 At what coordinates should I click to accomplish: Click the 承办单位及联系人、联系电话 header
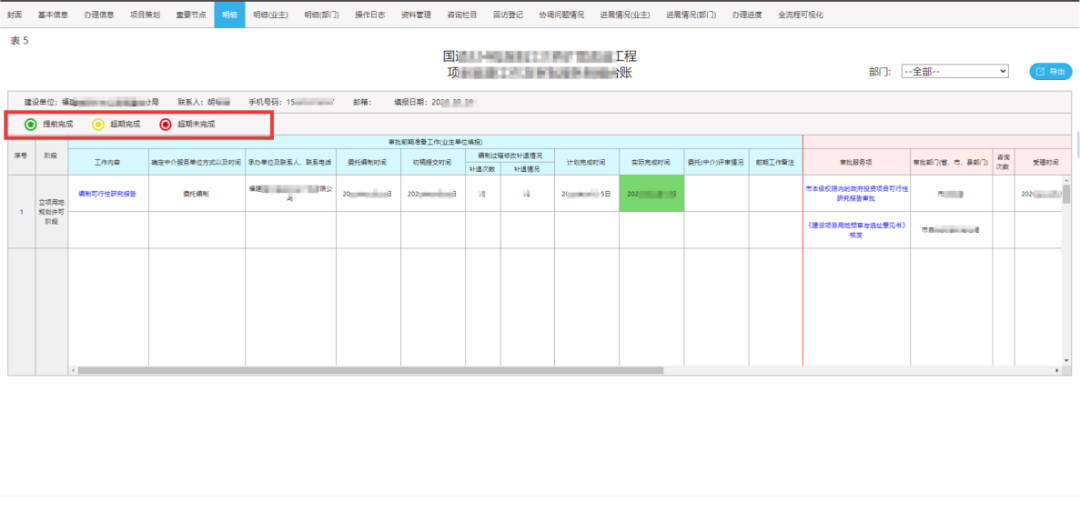click(291, 162)
